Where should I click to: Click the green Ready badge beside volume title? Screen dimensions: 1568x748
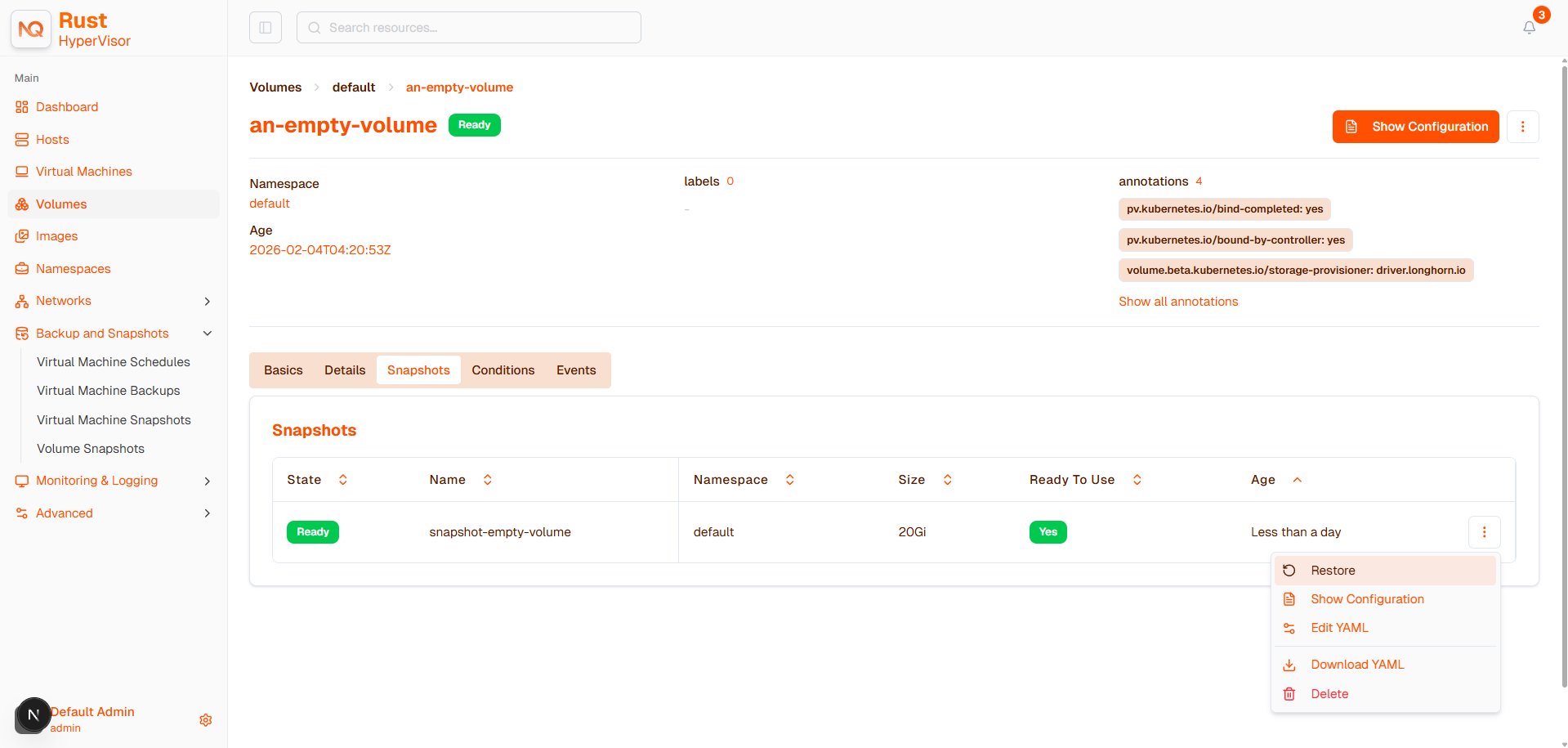[x=475, y=125]
